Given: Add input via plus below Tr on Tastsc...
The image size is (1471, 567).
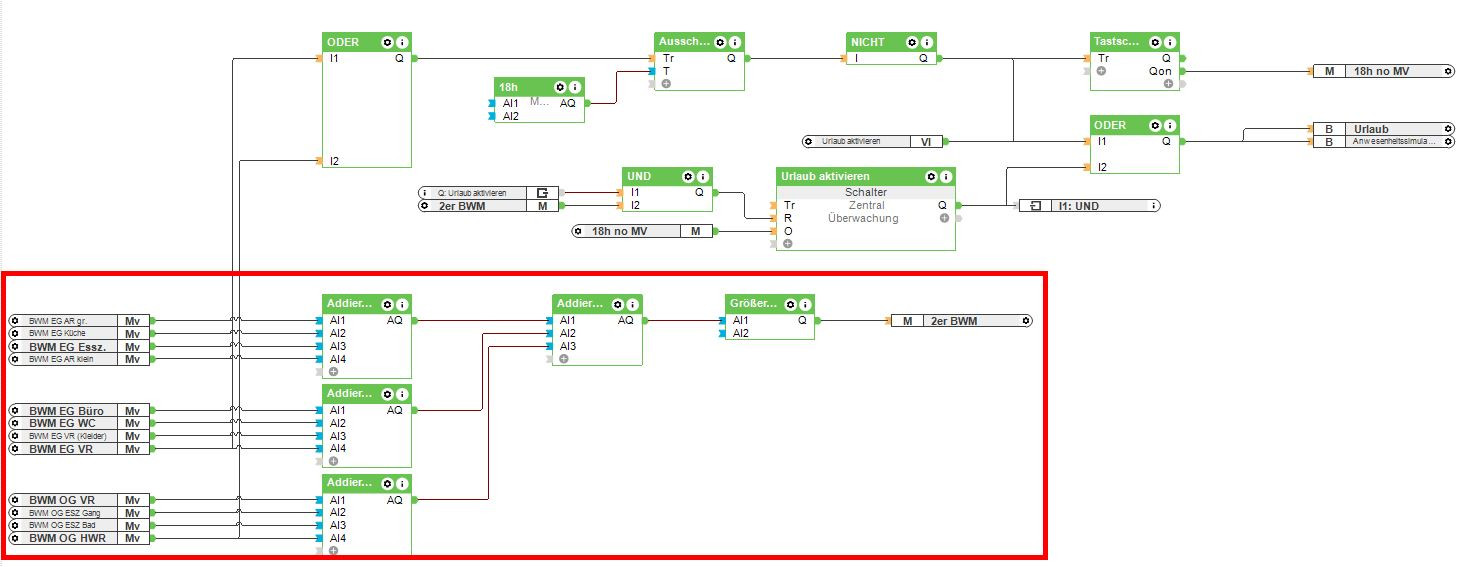Looking at the screenshot, I should pos(1101,71).
